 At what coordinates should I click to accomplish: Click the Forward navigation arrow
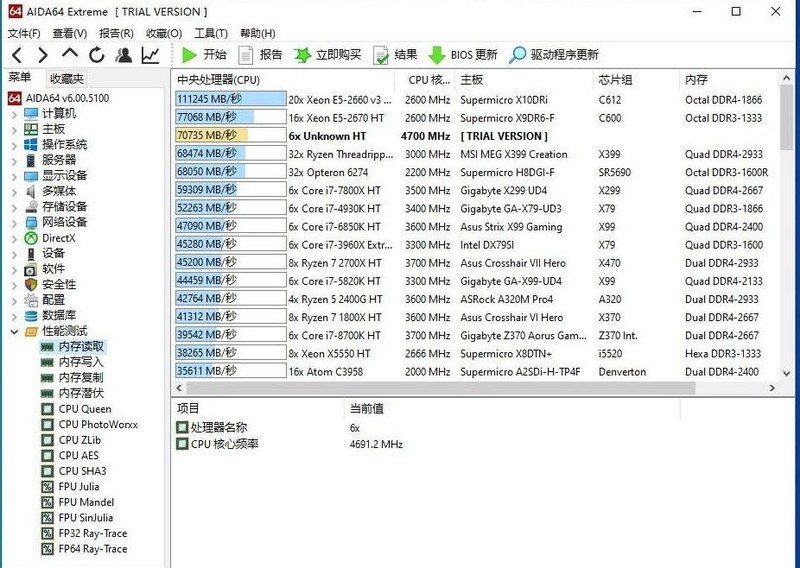43,55
